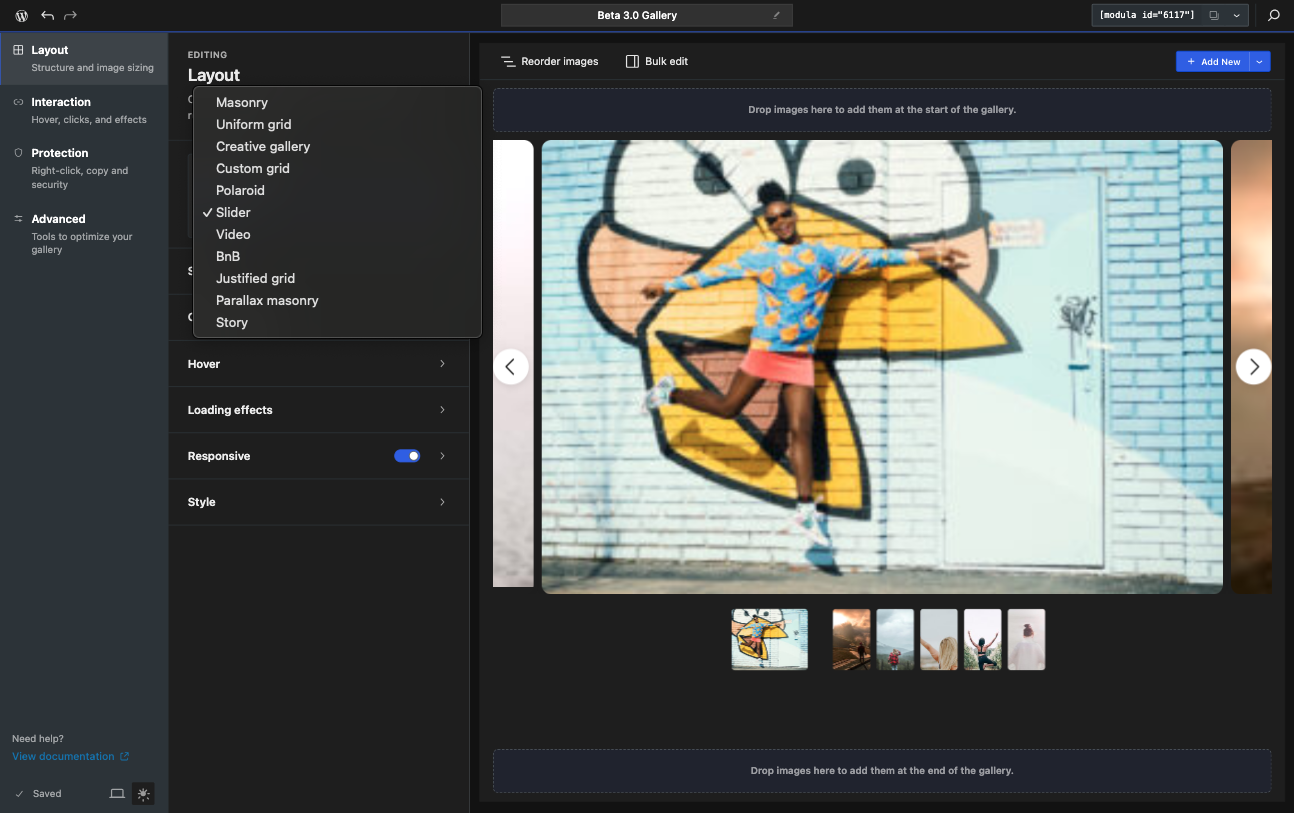
Task: Click the WordPress logo icon
Action: tap(21, 16)
